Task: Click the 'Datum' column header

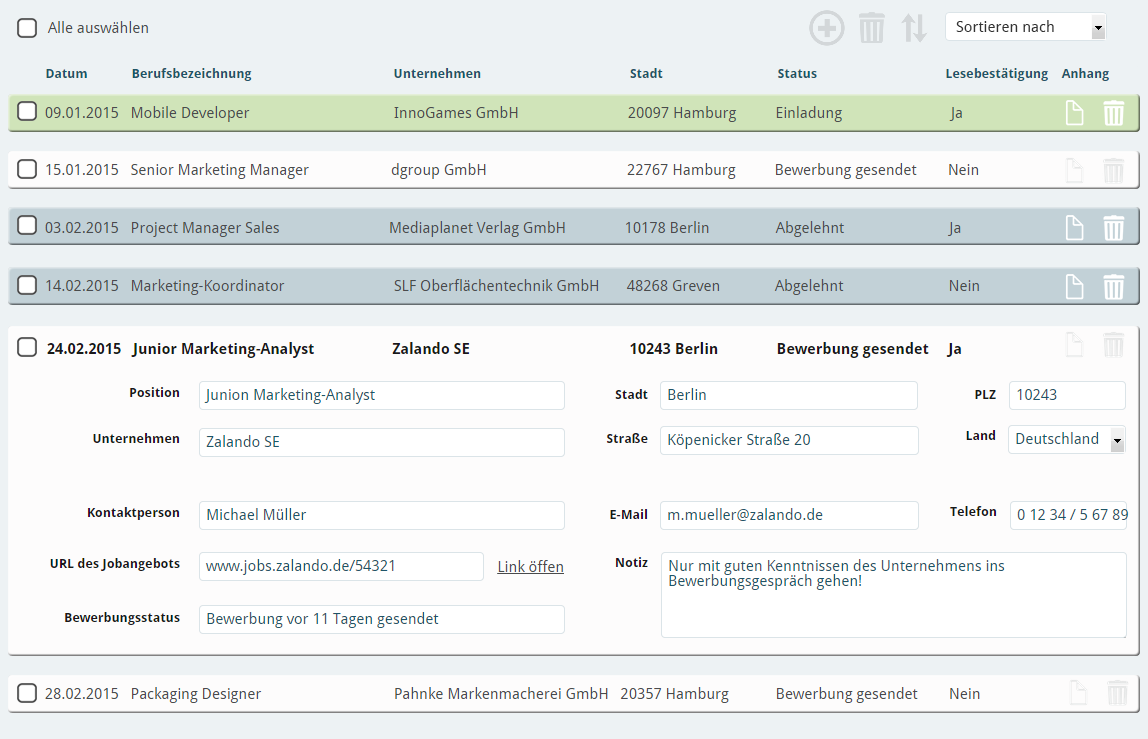Action: pyautogui.click(x=66, y=73)
